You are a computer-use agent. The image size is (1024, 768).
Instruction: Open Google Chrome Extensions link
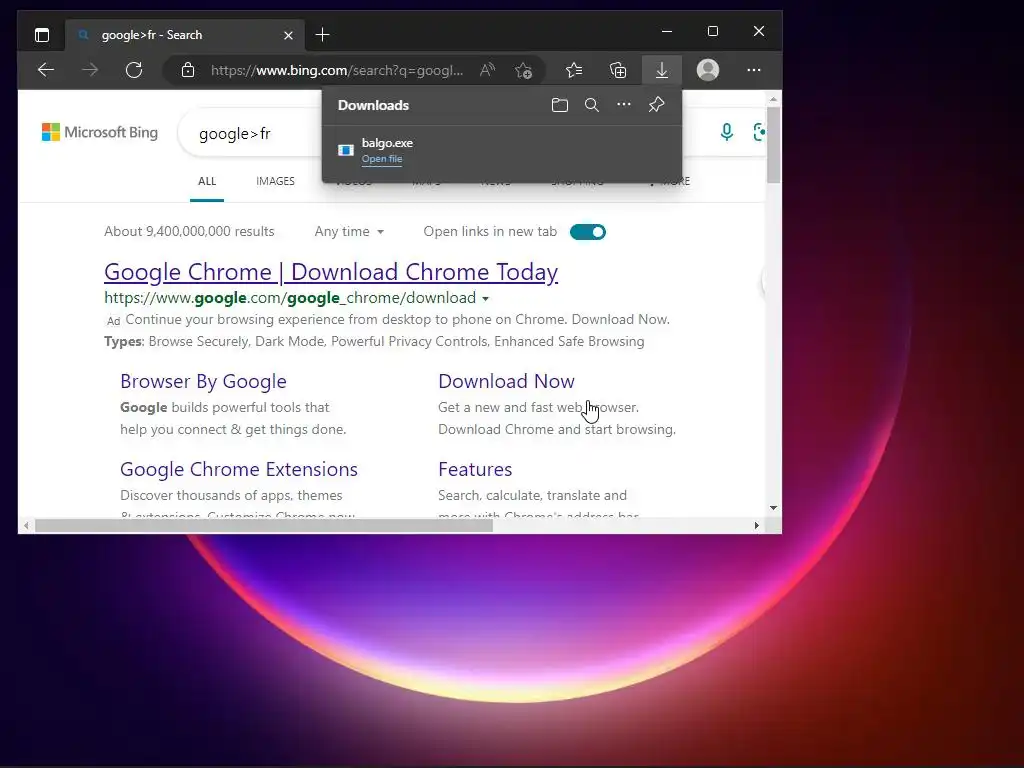pyautogui.click(x=239, y=470)
